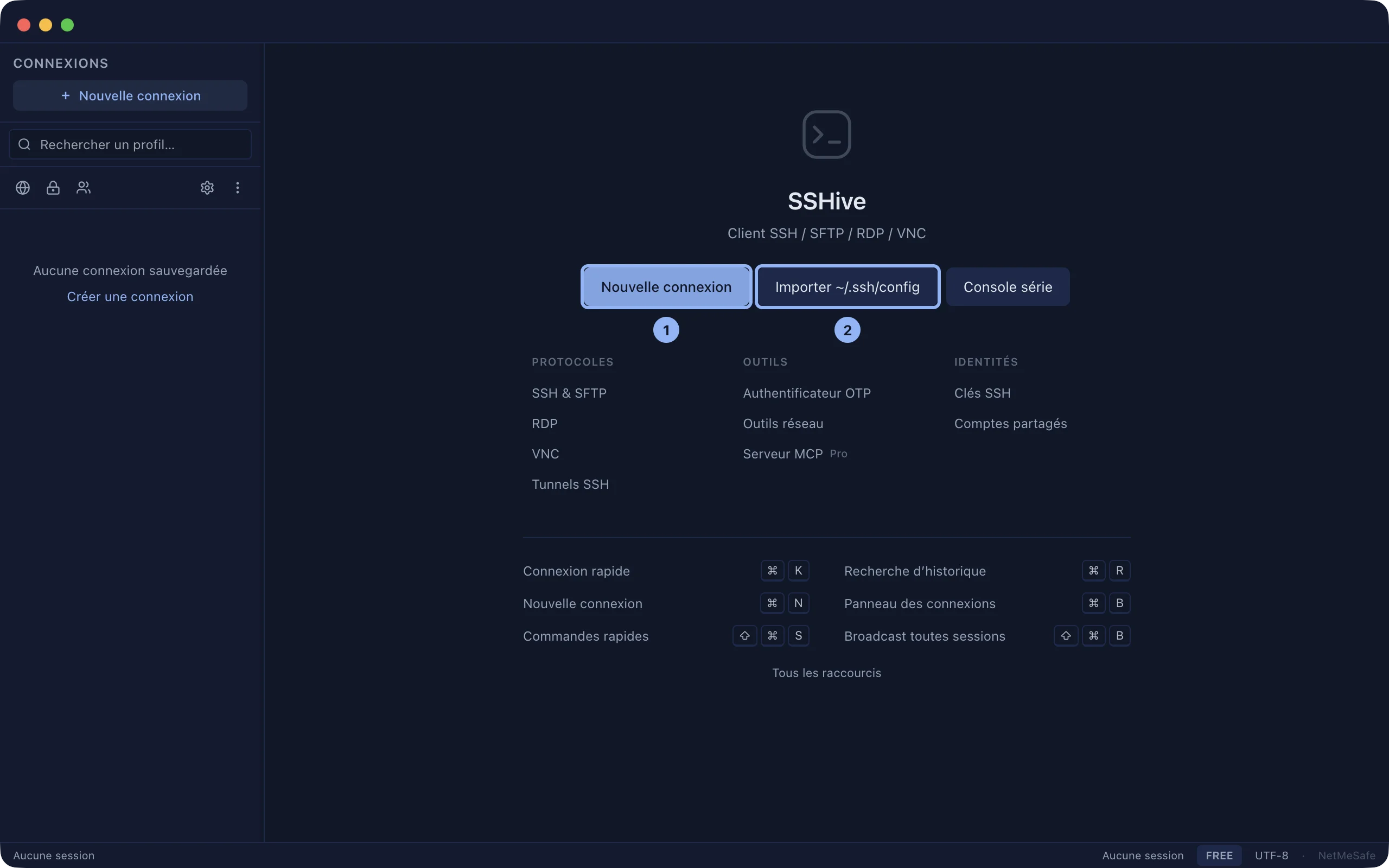Open the users icon for shared accounts
1389x868 pixels.
[83, 188]
